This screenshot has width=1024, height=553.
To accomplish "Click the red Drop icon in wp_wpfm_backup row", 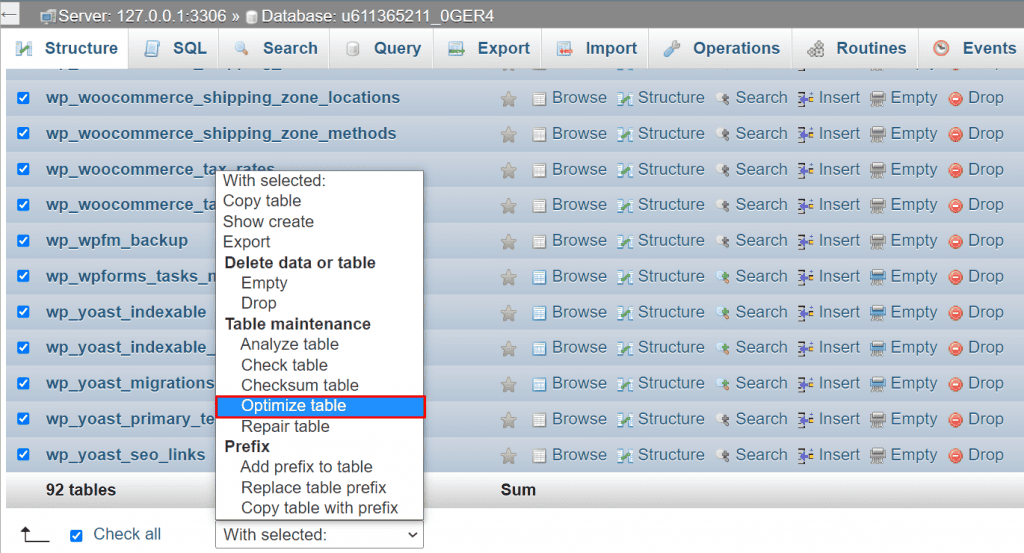I will (x=955, y=242).
